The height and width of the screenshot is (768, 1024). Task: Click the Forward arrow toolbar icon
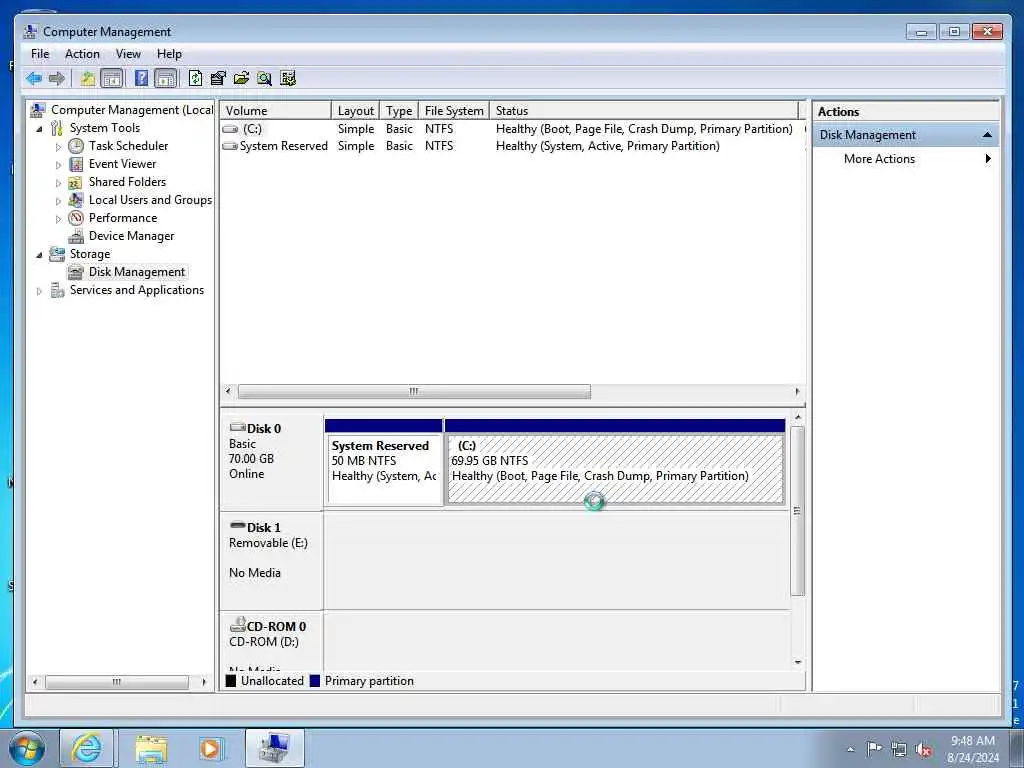click(57, 79)
